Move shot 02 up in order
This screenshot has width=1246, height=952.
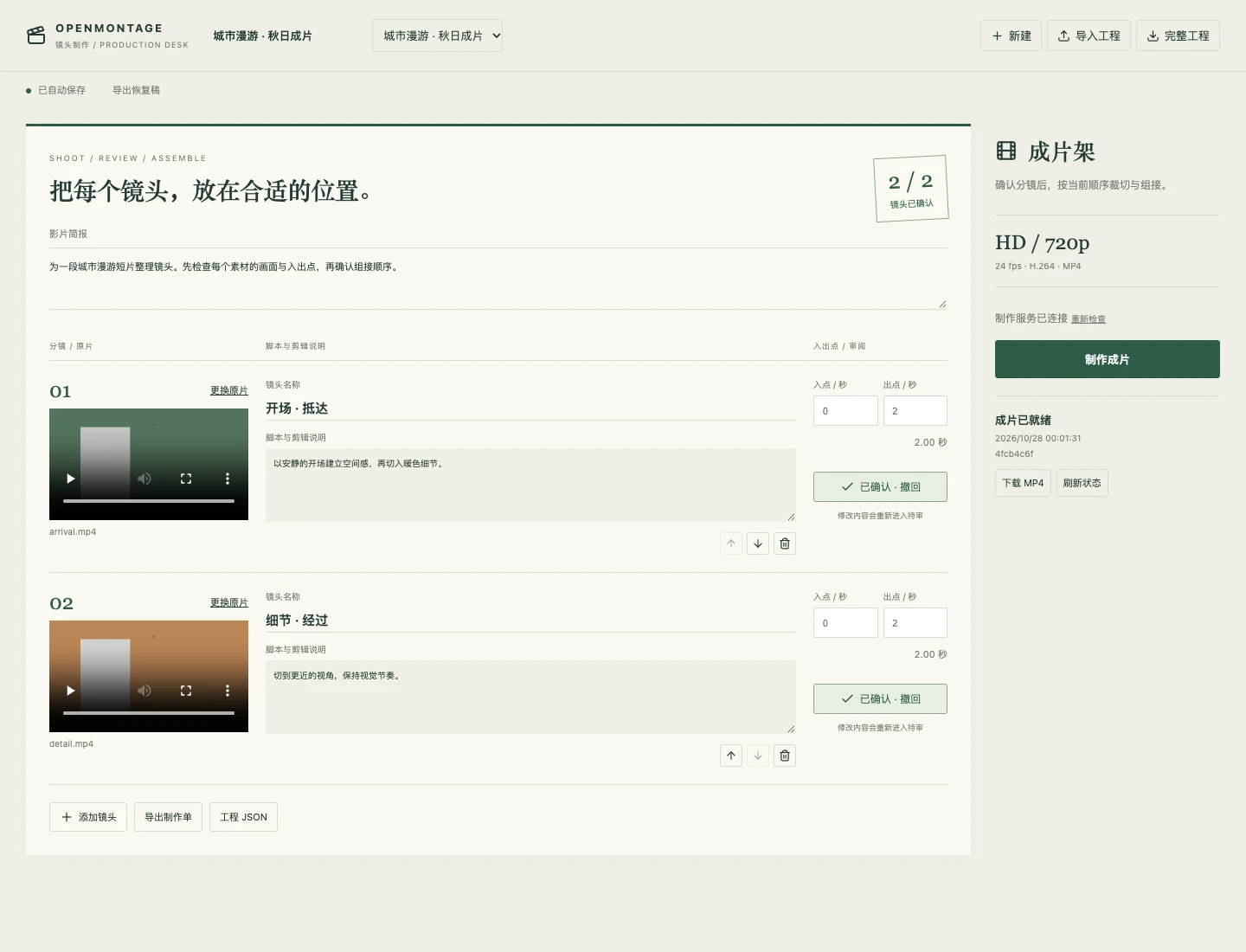pos(731,756)
